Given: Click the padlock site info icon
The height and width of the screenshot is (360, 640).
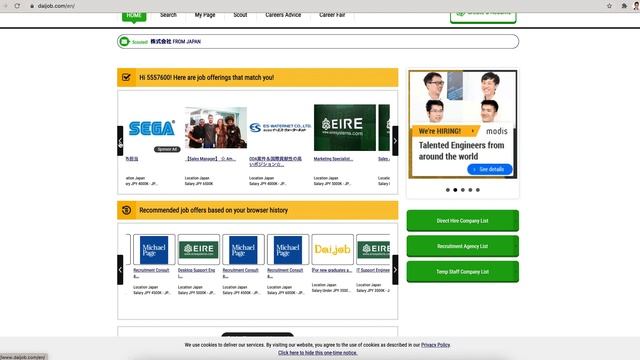Looking at the screenshot, I should coord(32,6).
